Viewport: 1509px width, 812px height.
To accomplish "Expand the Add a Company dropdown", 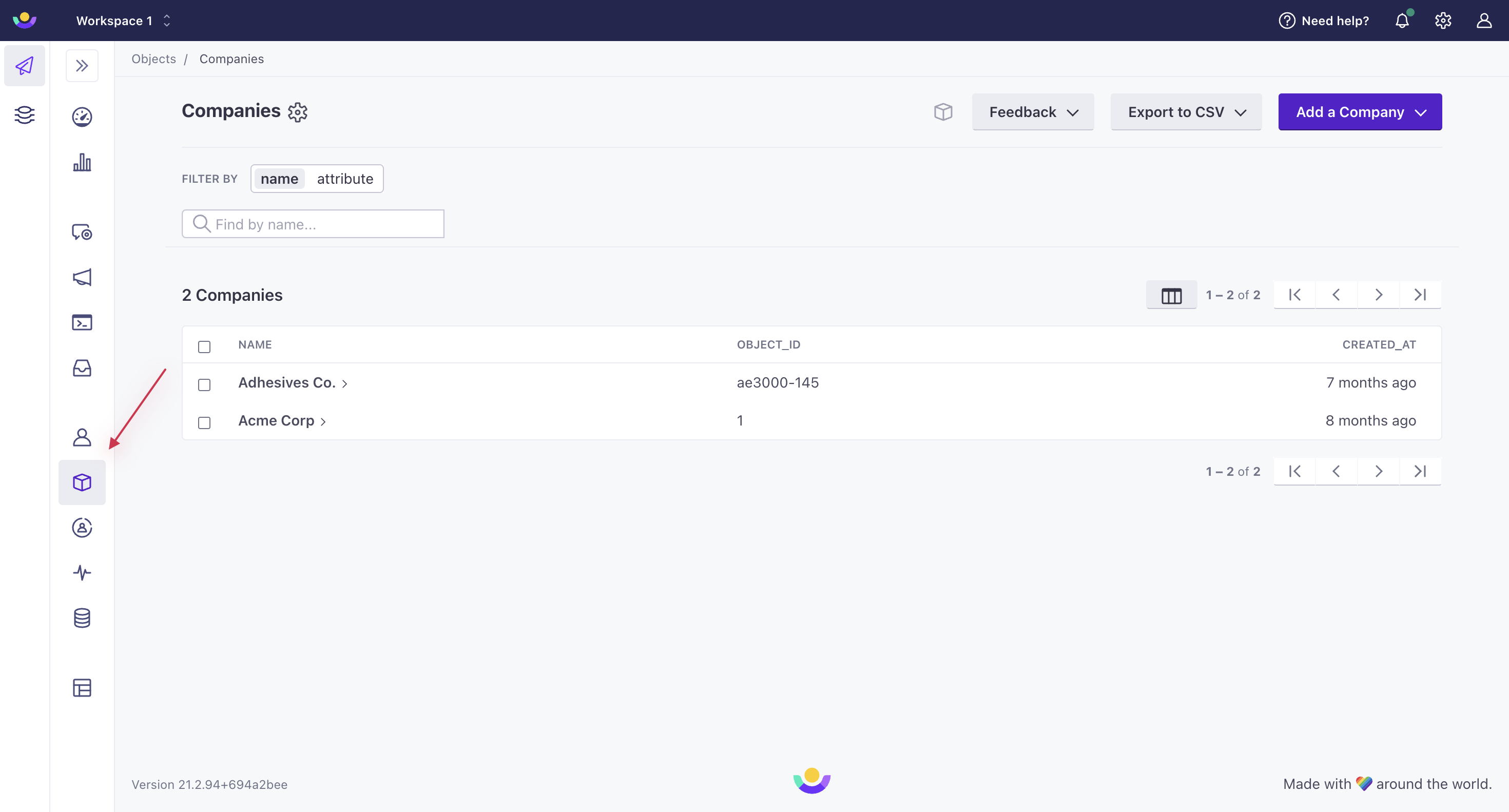I will tap(1423, 112).
